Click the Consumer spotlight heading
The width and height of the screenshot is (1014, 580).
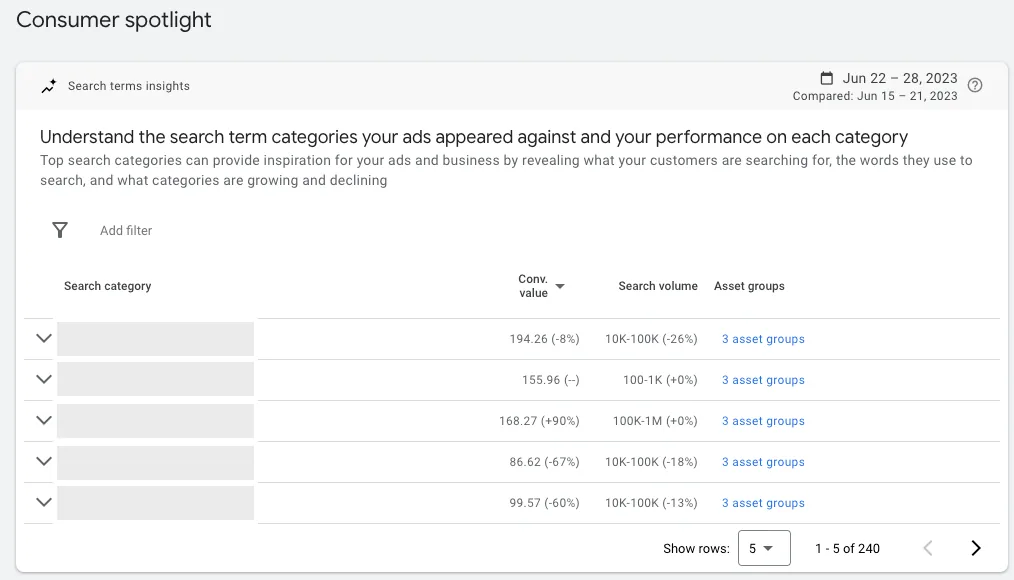coord(114,20)
